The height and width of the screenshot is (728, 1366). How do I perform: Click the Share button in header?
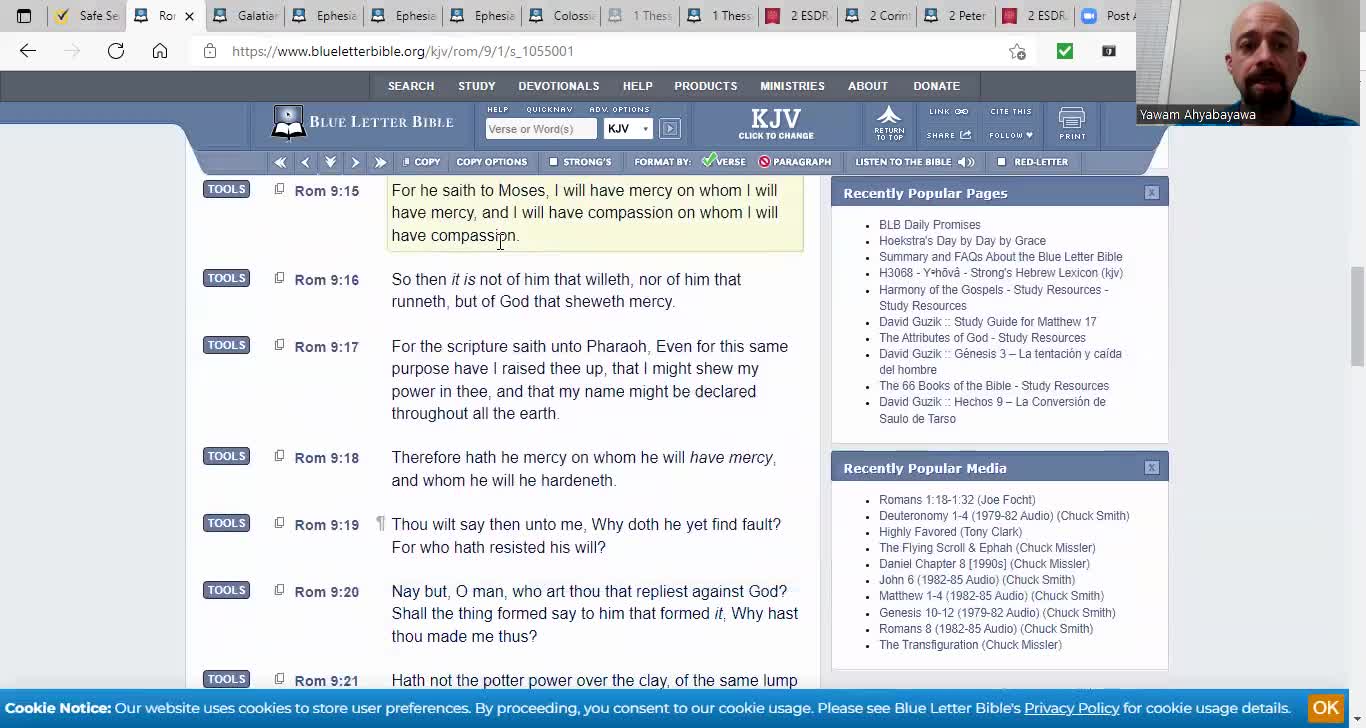(x=948, y=135)
